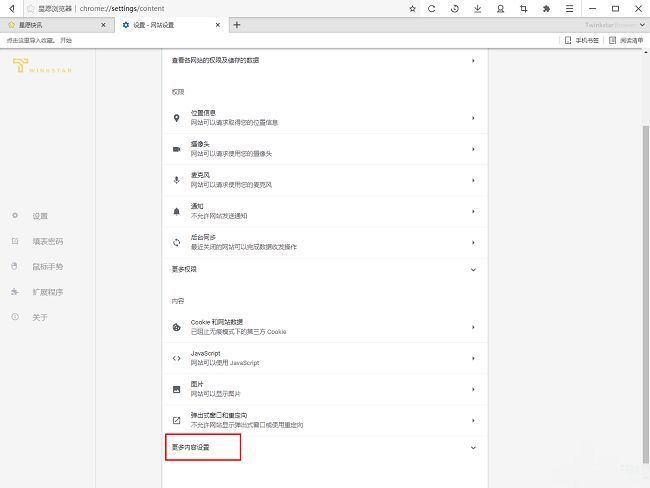Click the restore closed tab history icon
Image resolution: width=650 pixels, height=488 pixels.
[455, 9]
